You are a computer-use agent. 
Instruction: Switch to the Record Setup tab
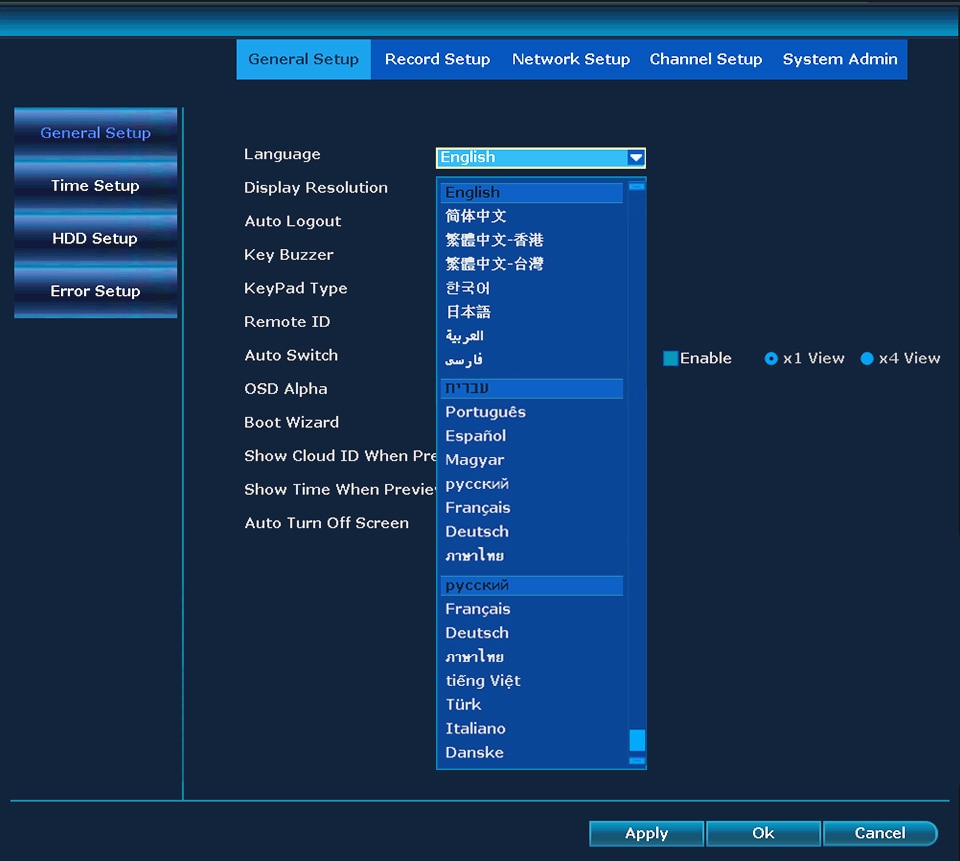(x=437, y=59)
